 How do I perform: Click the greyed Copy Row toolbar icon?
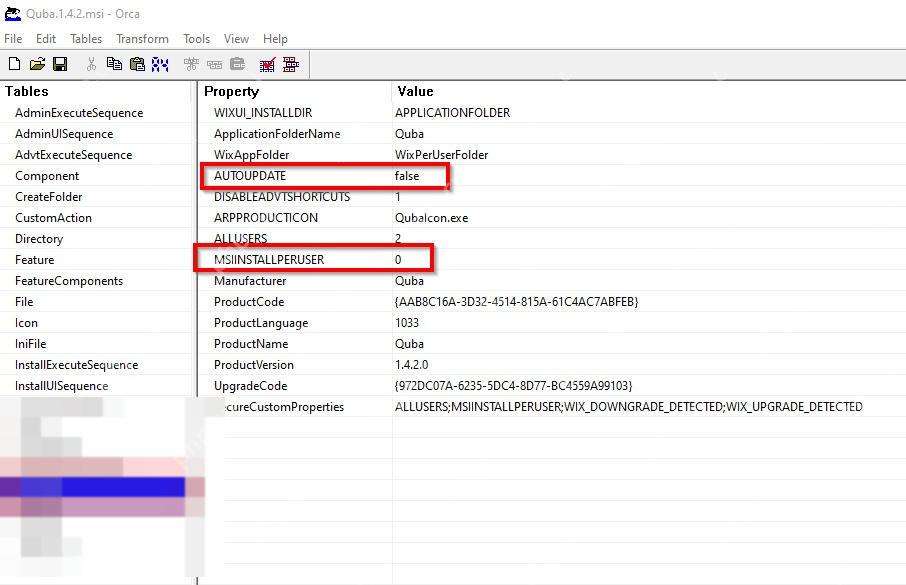(x=214, y=64)
